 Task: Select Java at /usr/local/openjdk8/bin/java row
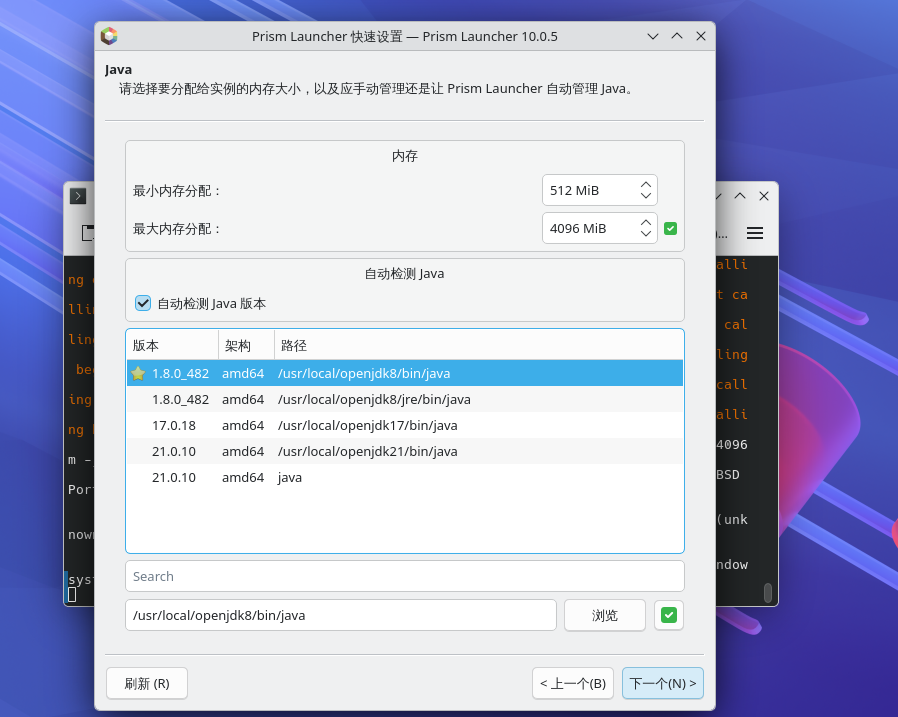pyautogui.click(x=405, y=373)
